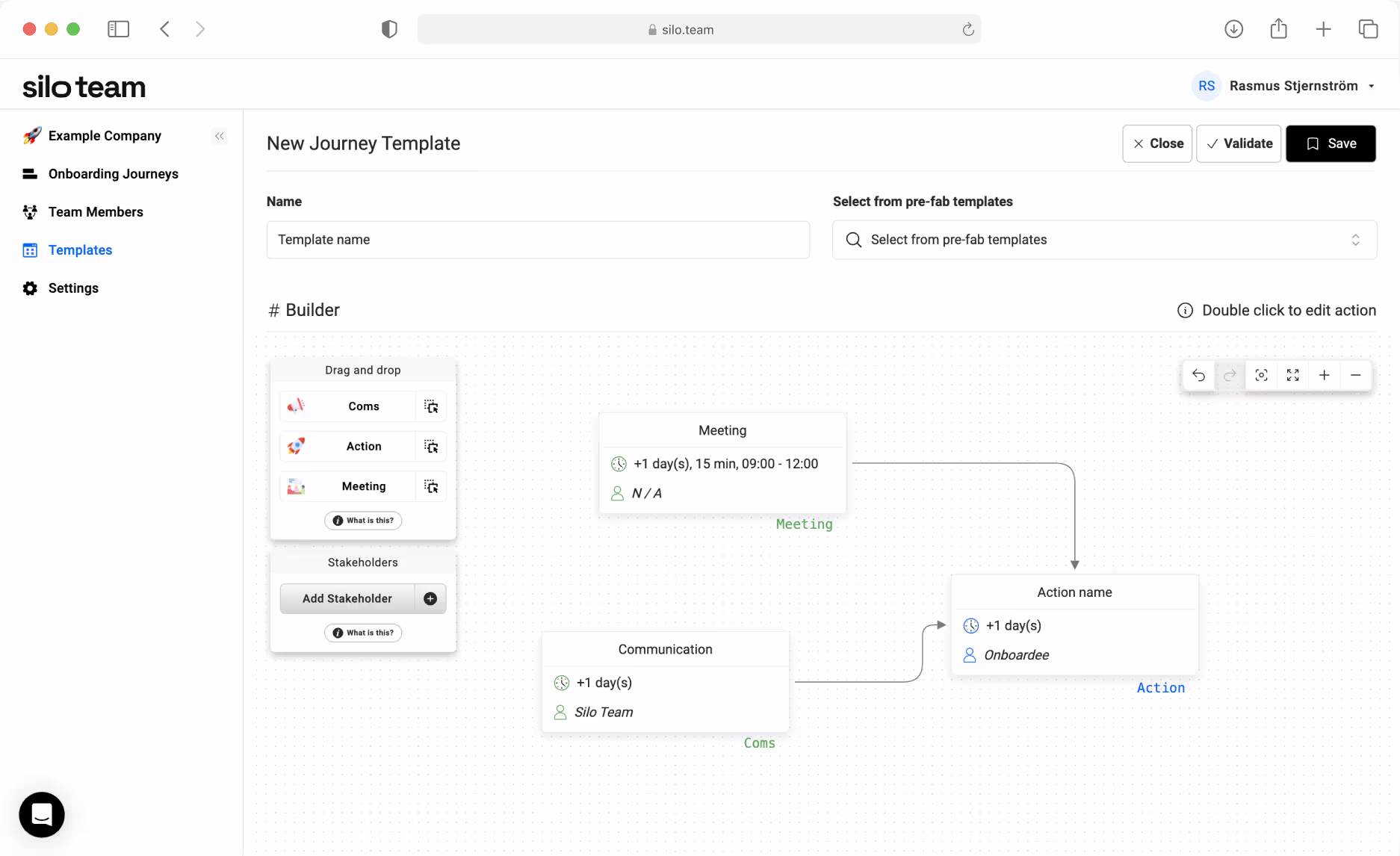The width and height of the screenshot is (1400, 856).
Task: Select the Coms megaphone icon in drag panel
Action: tap(296, 406)
